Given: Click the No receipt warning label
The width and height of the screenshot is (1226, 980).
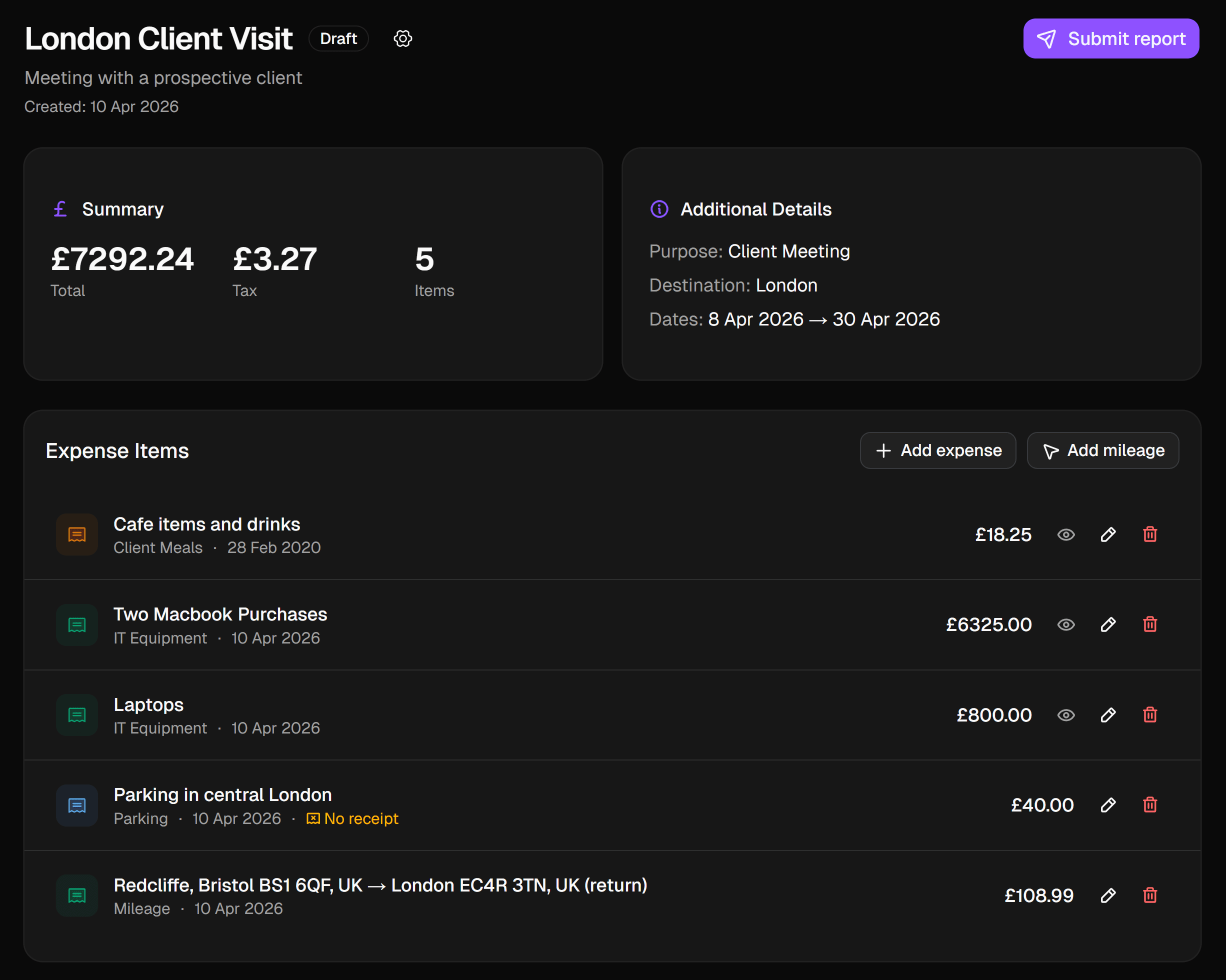Looking at the screenshot, I should click(x=352, y=818).
